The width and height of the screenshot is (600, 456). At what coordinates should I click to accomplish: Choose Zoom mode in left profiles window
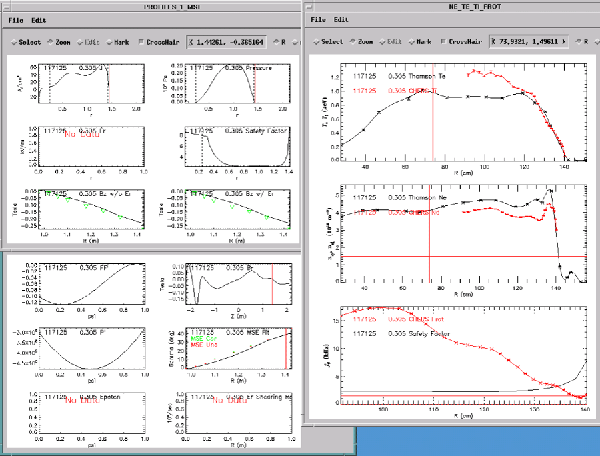pyautogui.click(x=59, y=42)
